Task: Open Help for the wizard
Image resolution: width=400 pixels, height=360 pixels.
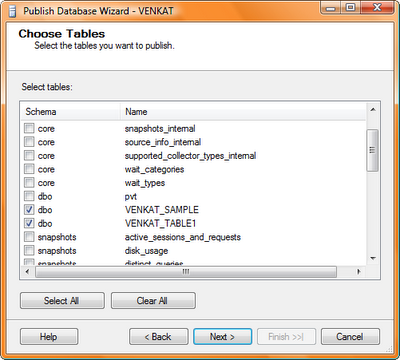Action: pos(49,337)
